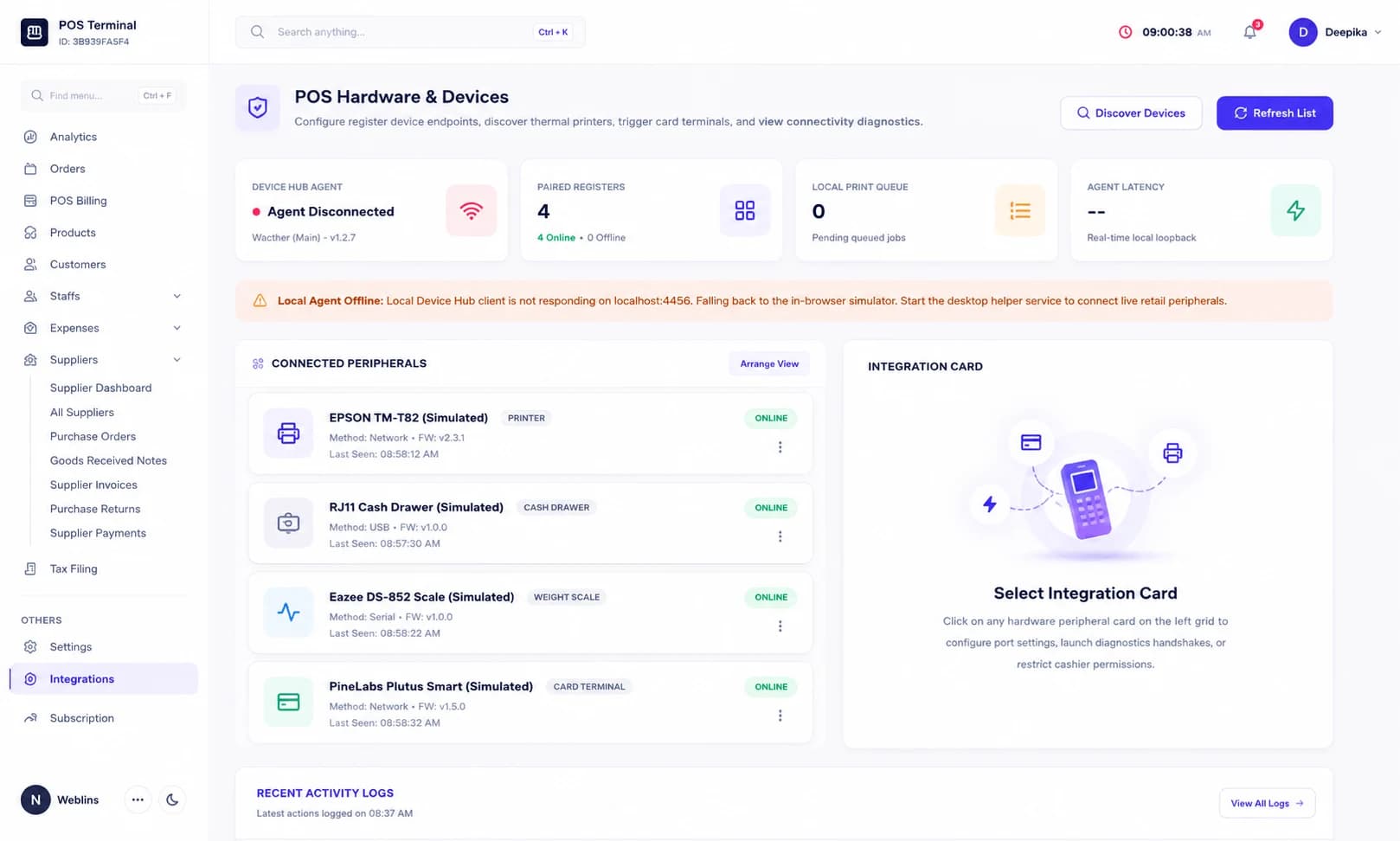
Task: Open Purchase Orders submenu item
Action: tap(93, 436)
